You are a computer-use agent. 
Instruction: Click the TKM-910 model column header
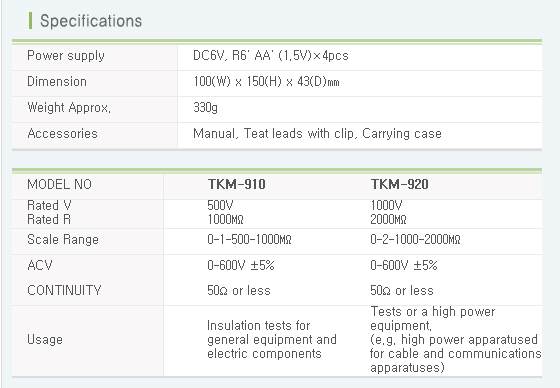click(236, 185)
